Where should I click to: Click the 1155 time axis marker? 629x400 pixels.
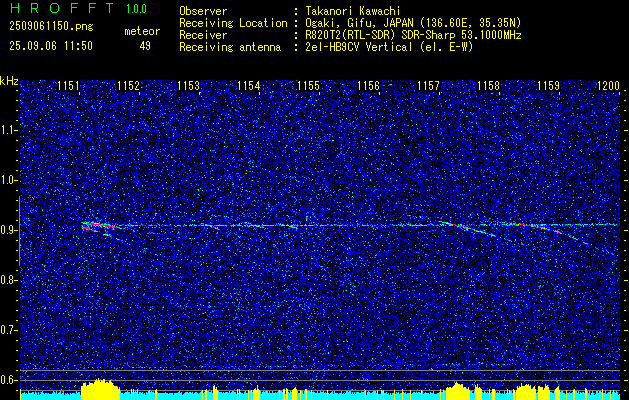[x=308, y=86]
